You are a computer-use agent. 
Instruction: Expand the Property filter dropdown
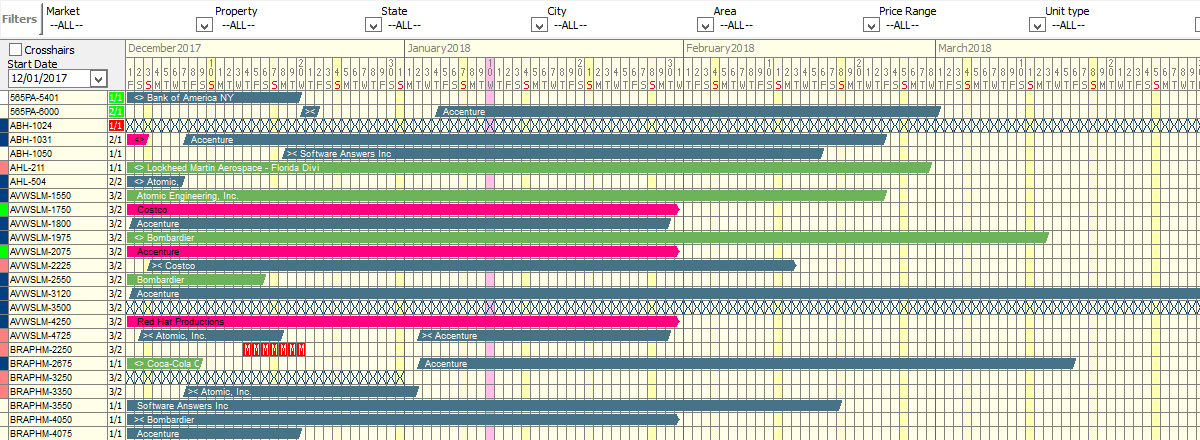pyautogui.click(x=372, y=25)
